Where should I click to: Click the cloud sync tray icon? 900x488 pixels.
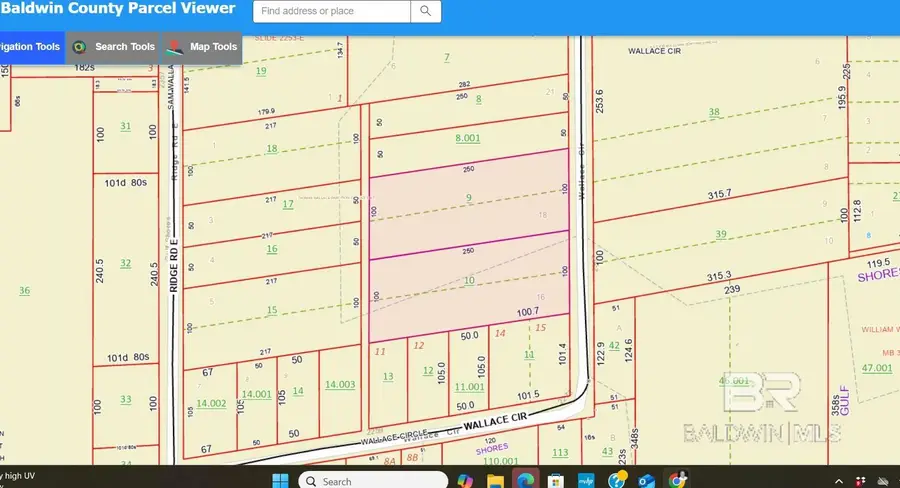pos(883,481)
